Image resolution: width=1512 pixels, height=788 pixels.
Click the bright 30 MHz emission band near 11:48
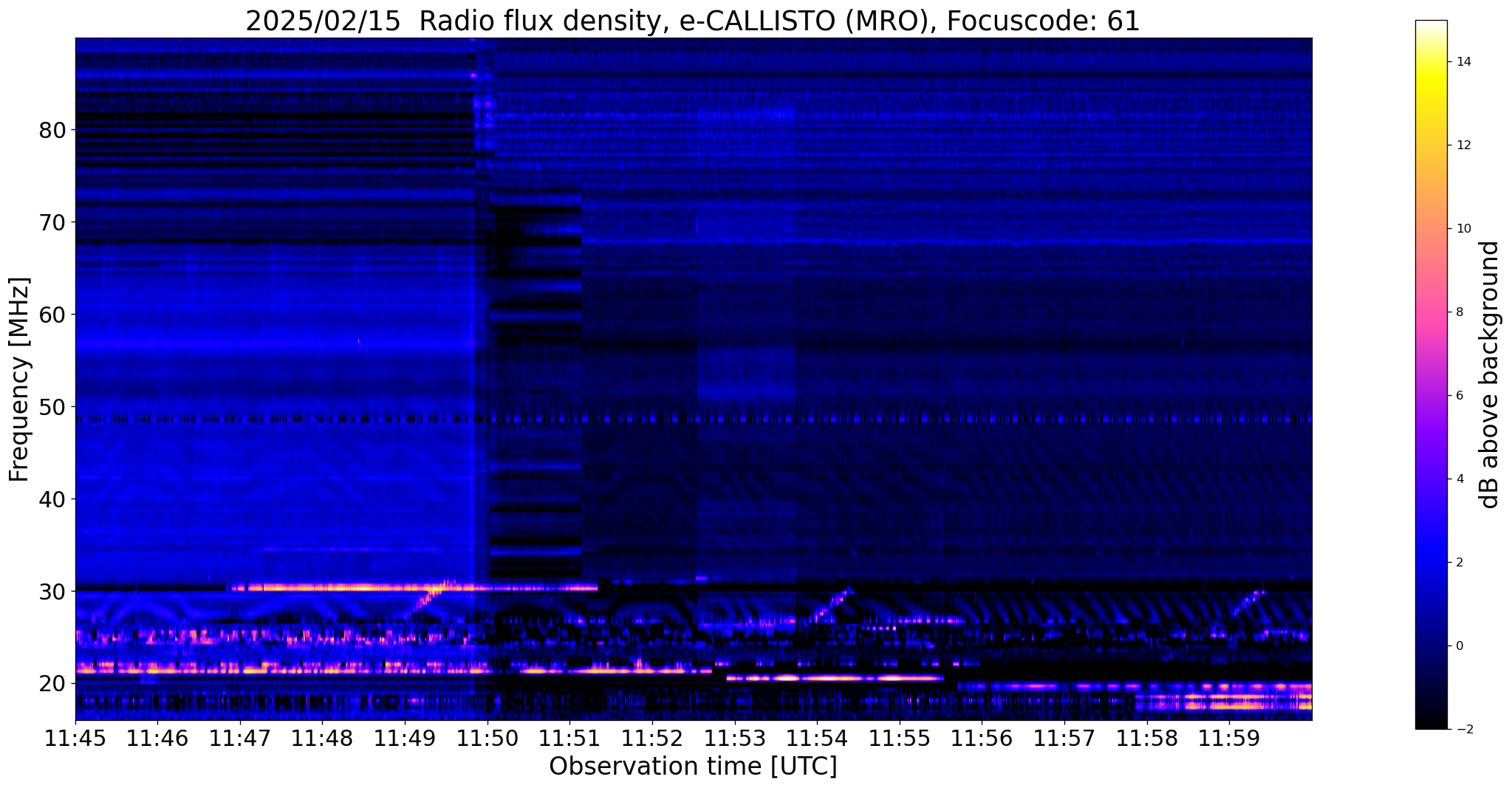point(414,588)
